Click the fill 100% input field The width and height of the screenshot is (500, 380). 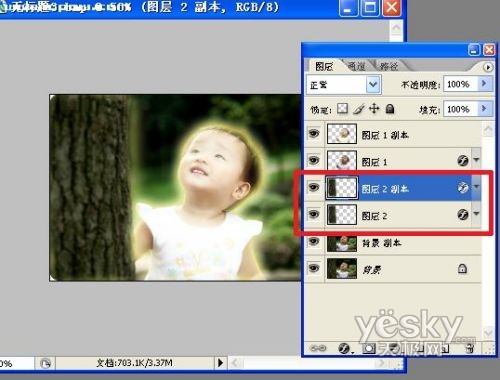pos(461,109)
